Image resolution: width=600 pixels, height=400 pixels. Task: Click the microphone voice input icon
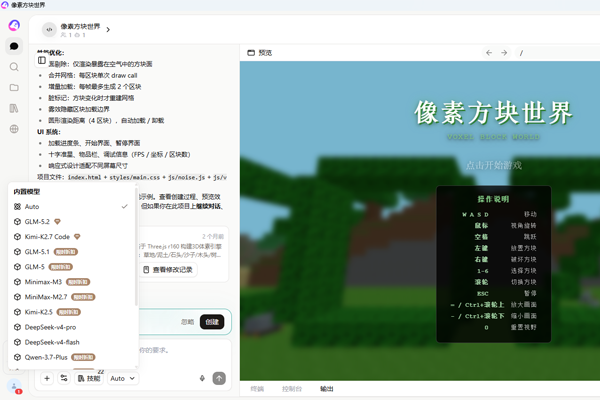point(202,378)
